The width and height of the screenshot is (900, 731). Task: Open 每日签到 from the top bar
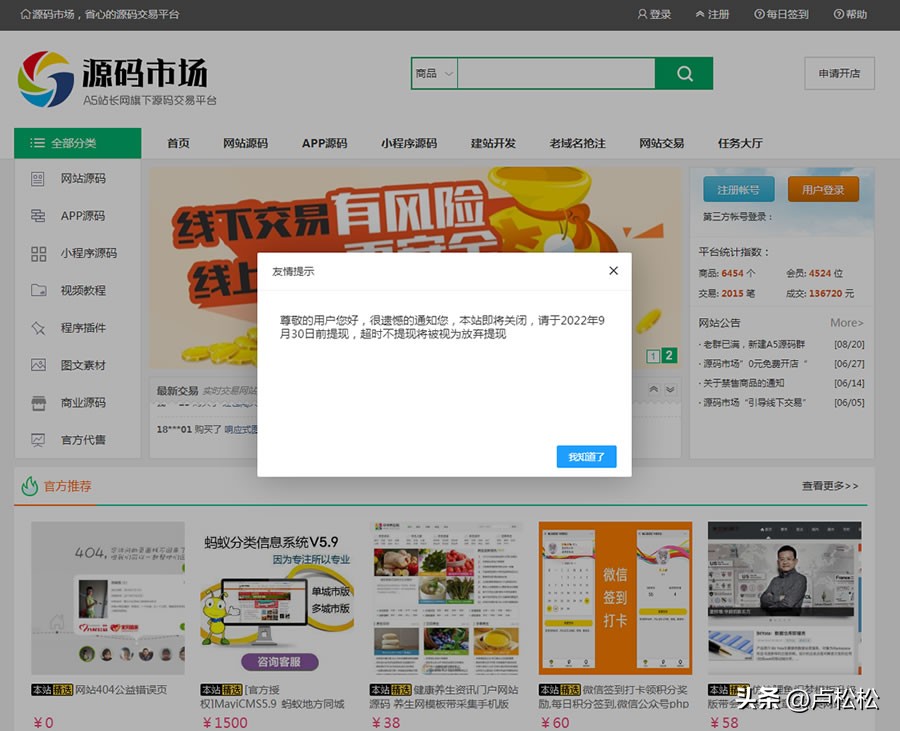[x=780, y=15]
